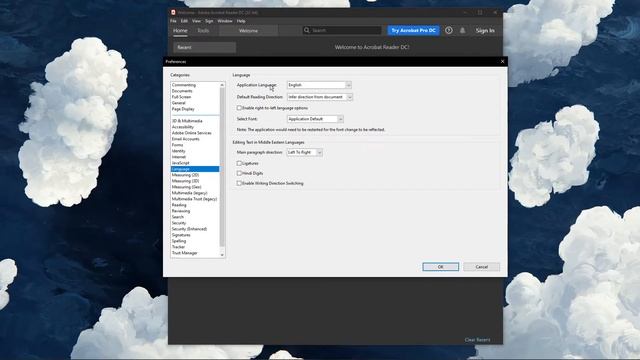Click the Categories list scroll-up arrow
Viewport: 640px width, 360px height.
[222, 85]
